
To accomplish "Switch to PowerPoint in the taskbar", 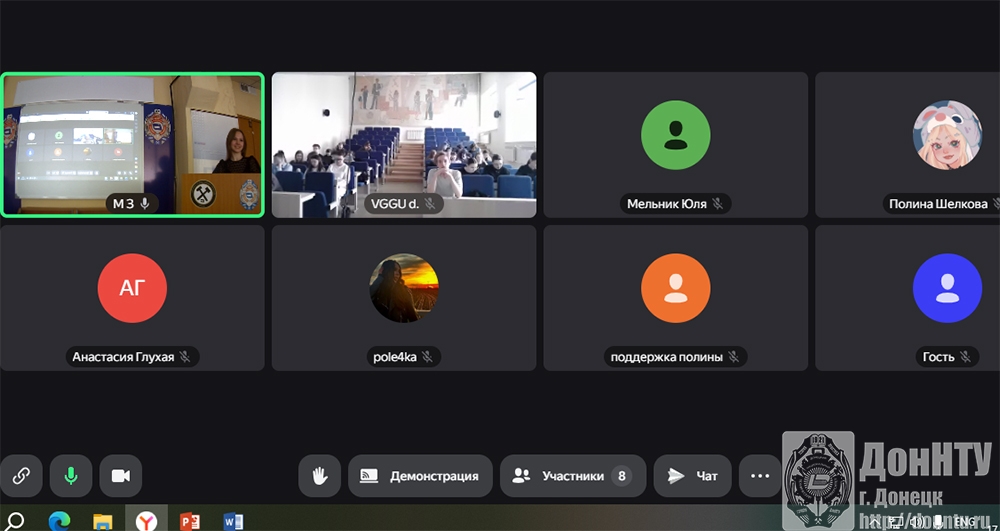I will pos(190,520).
